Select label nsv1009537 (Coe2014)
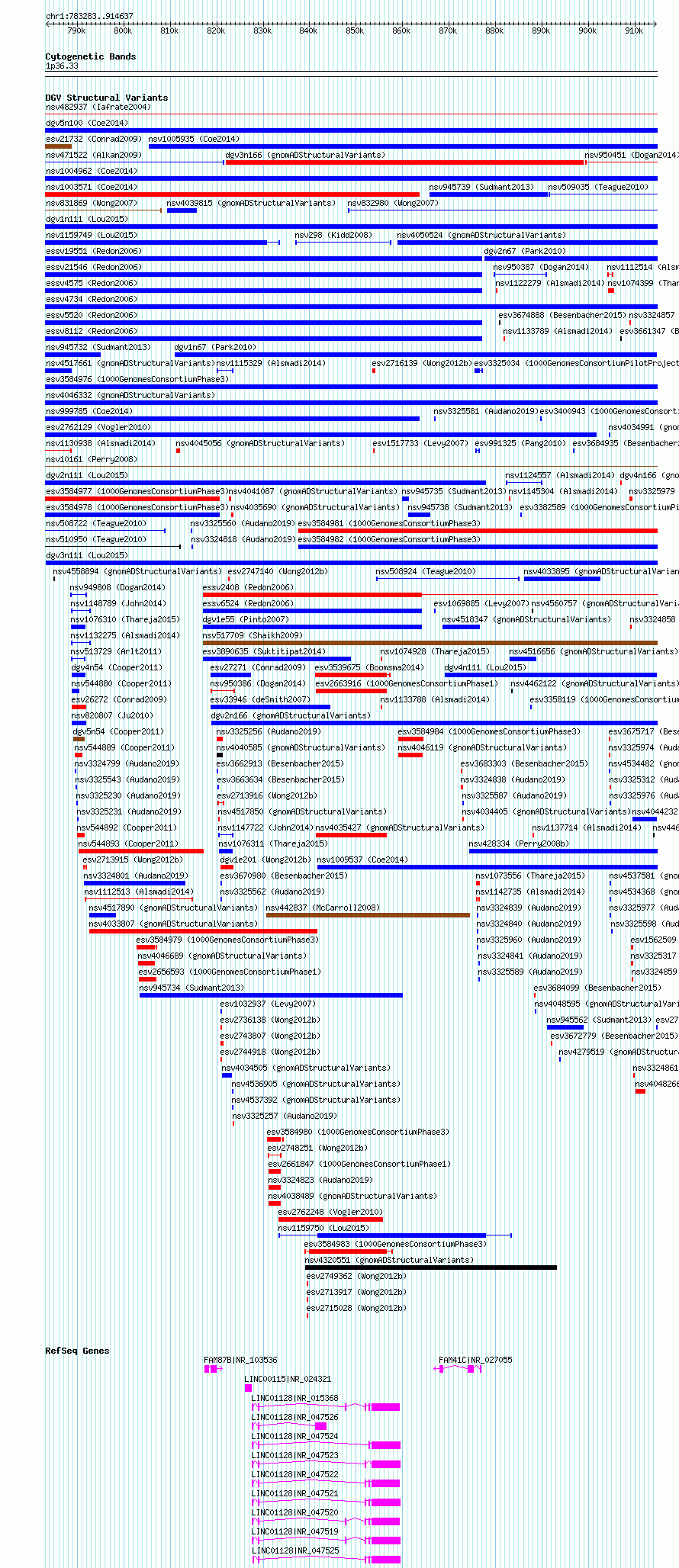 point(362,860)
